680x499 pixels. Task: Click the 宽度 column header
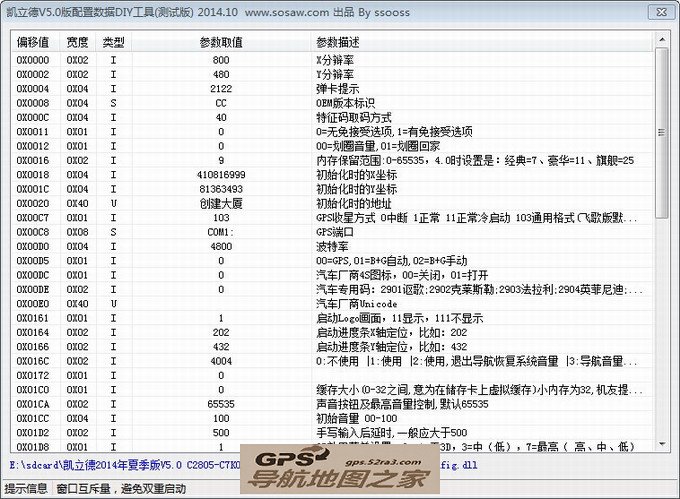click(x=78, y=44)
